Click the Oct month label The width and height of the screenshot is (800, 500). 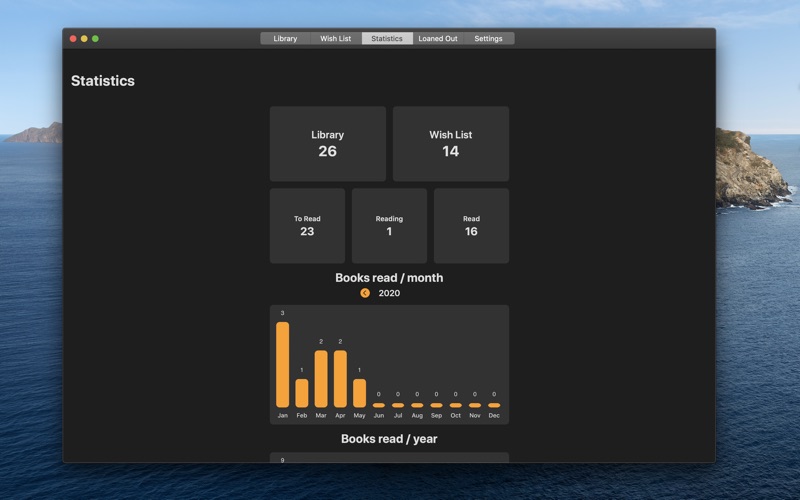(x=456, y=415)
